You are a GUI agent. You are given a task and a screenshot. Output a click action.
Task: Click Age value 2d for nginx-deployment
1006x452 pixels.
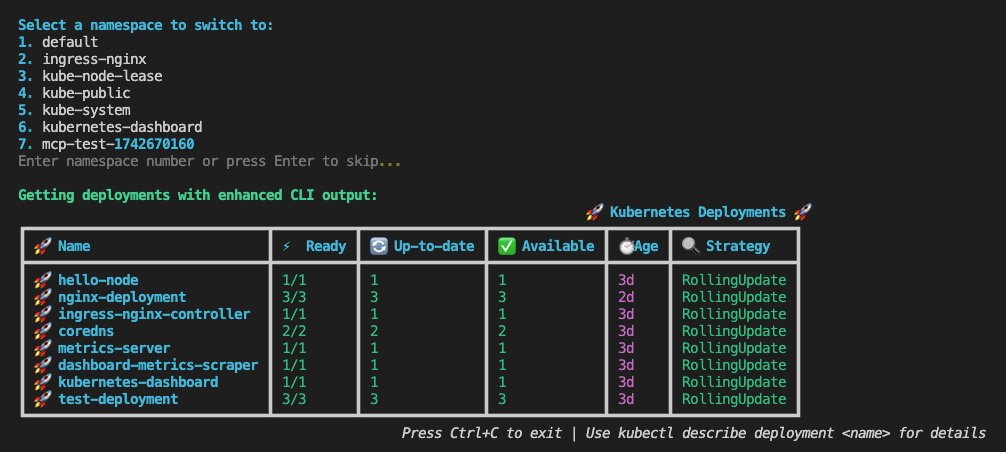(626, 297)
